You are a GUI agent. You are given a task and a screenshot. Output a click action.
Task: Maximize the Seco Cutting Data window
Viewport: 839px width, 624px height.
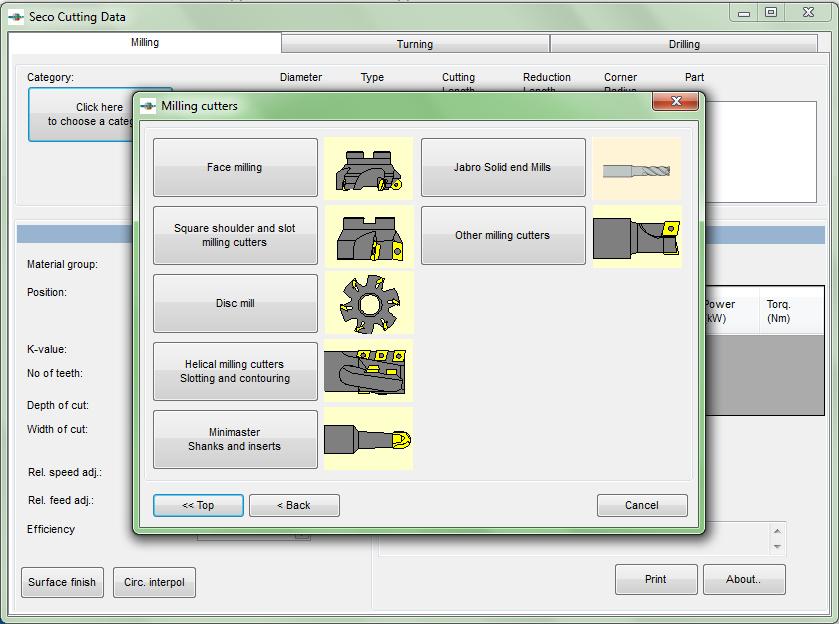[771, 12]
